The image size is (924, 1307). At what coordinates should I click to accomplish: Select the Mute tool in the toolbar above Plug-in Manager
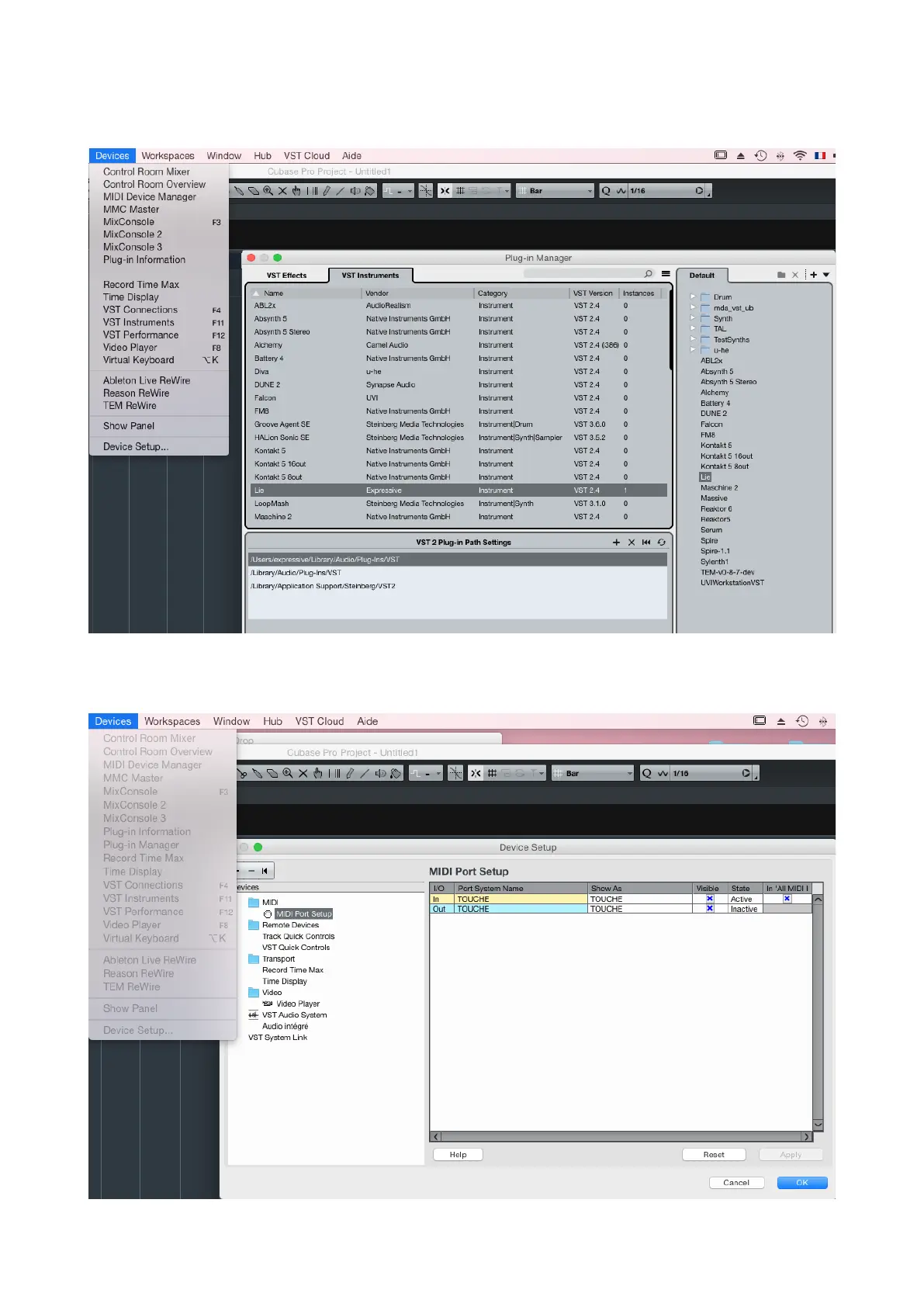(282, 191)
